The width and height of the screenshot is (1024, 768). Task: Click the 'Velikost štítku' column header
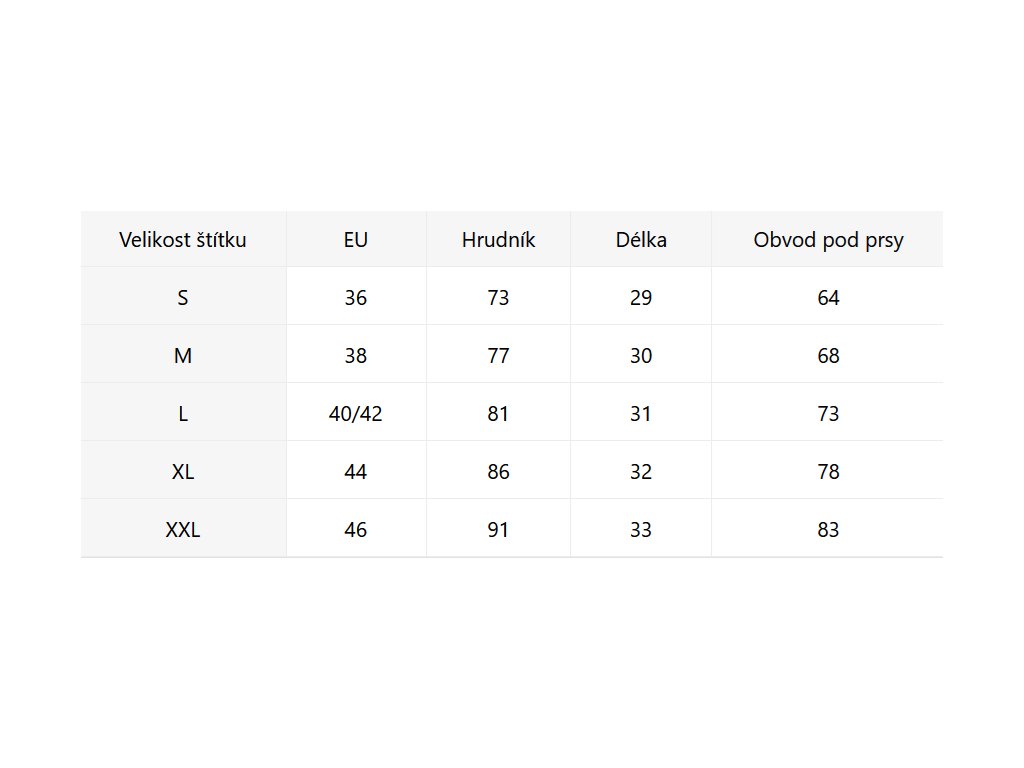click(183, 240)
